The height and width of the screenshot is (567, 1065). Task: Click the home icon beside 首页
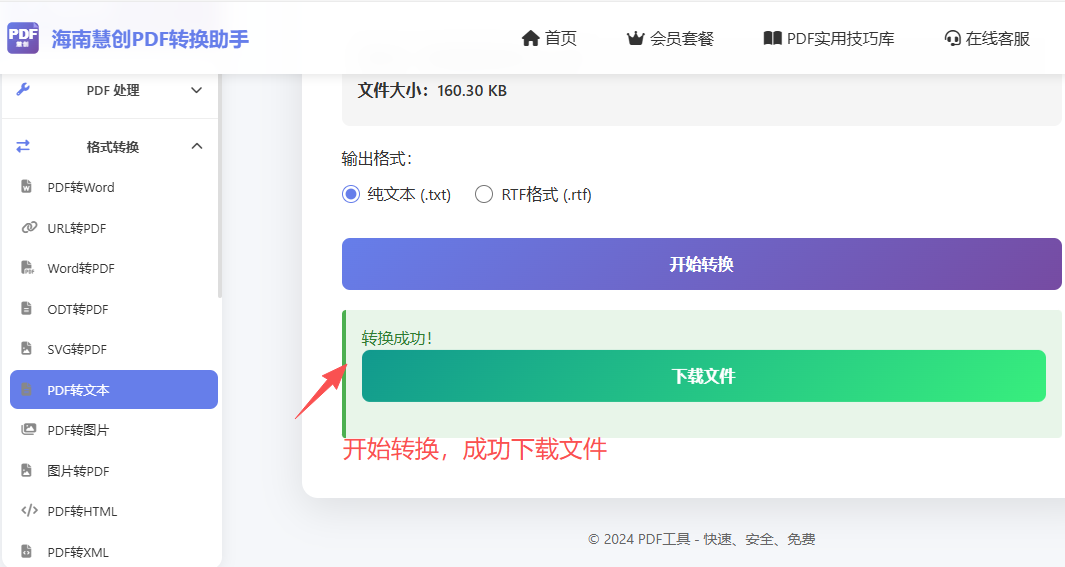coord(530,39)
